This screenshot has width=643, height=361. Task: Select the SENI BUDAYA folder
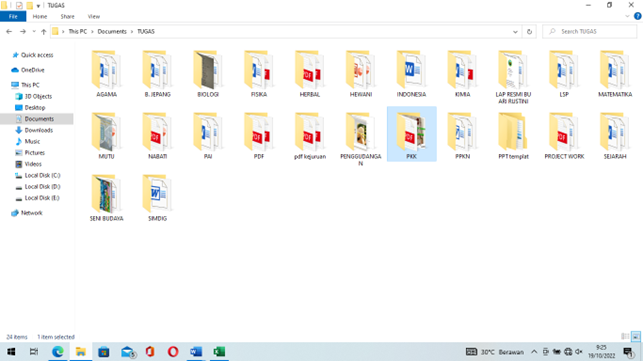tap(107, 199)
